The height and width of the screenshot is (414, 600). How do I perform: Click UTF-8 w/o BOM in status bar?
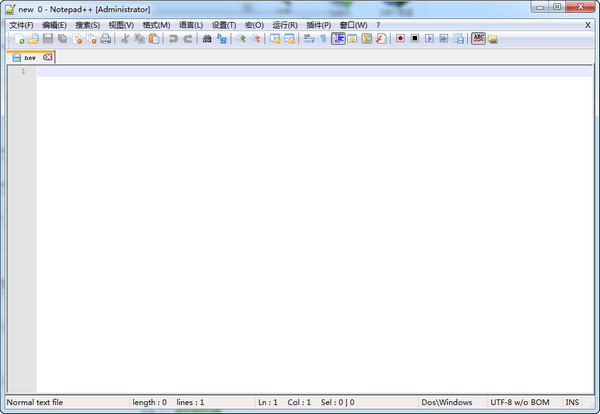[517, 402]
